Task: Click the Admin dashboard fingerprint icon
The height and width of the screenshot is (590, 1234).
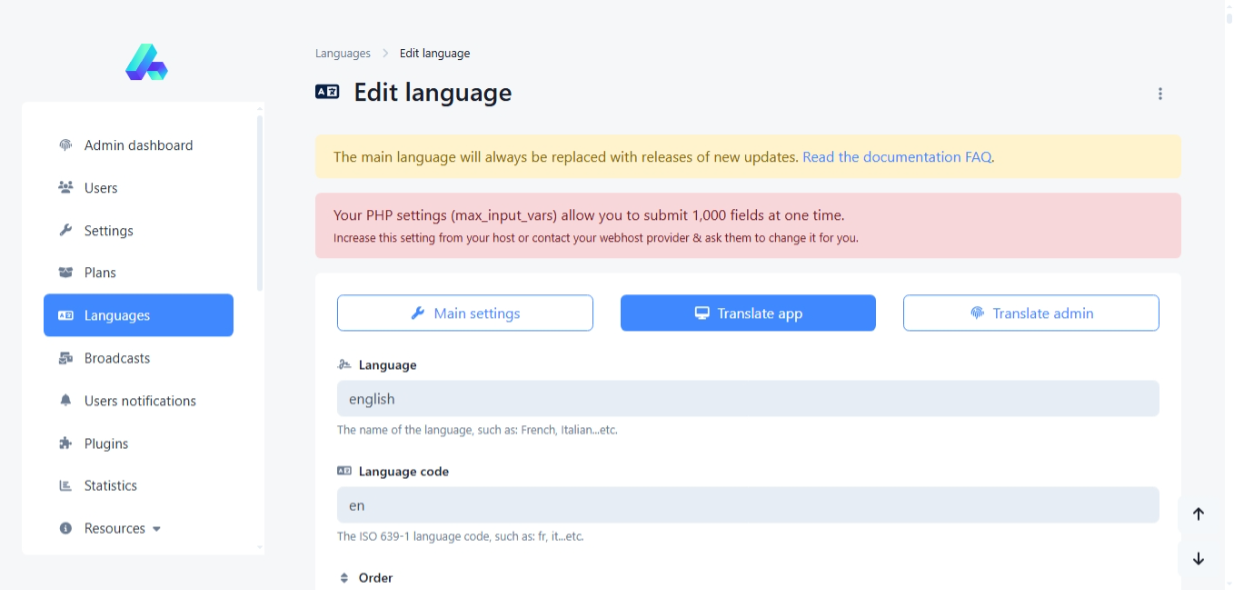Action: (66, 145)
